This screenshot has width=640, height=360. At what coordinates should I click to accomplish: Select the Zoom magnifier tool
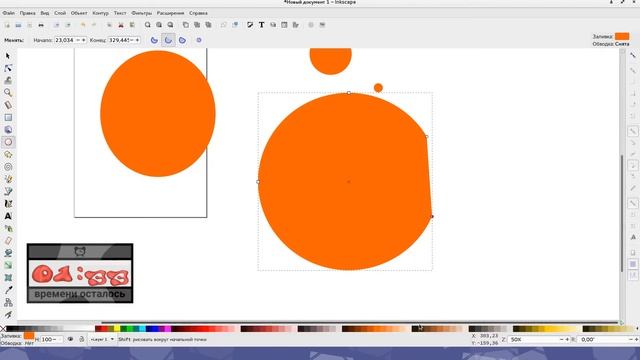[x=8, y=93]
